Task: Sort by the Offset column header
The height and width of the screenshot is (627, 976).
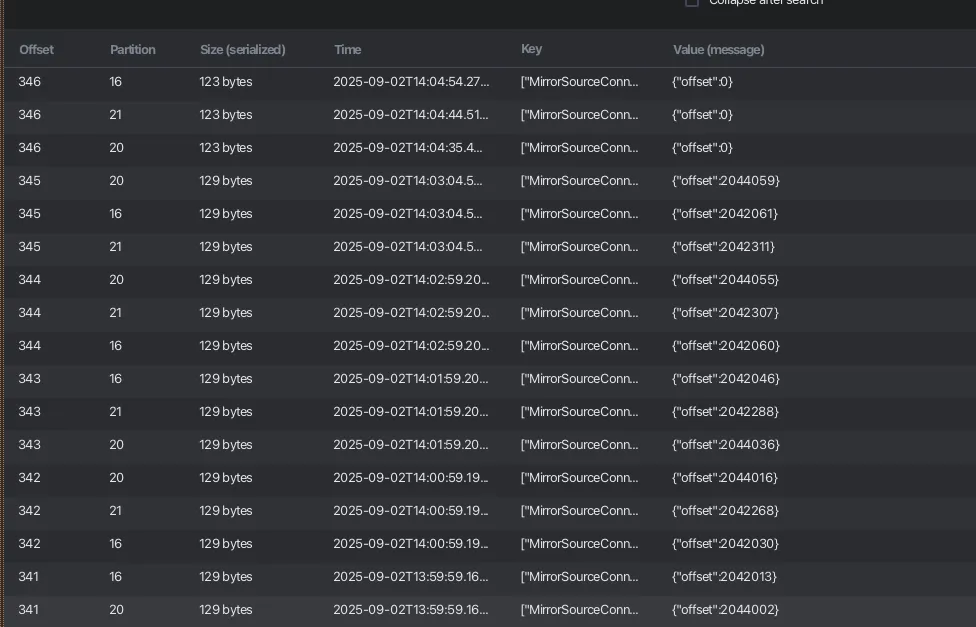Action: pyautogui.click(x=36, y=50)
